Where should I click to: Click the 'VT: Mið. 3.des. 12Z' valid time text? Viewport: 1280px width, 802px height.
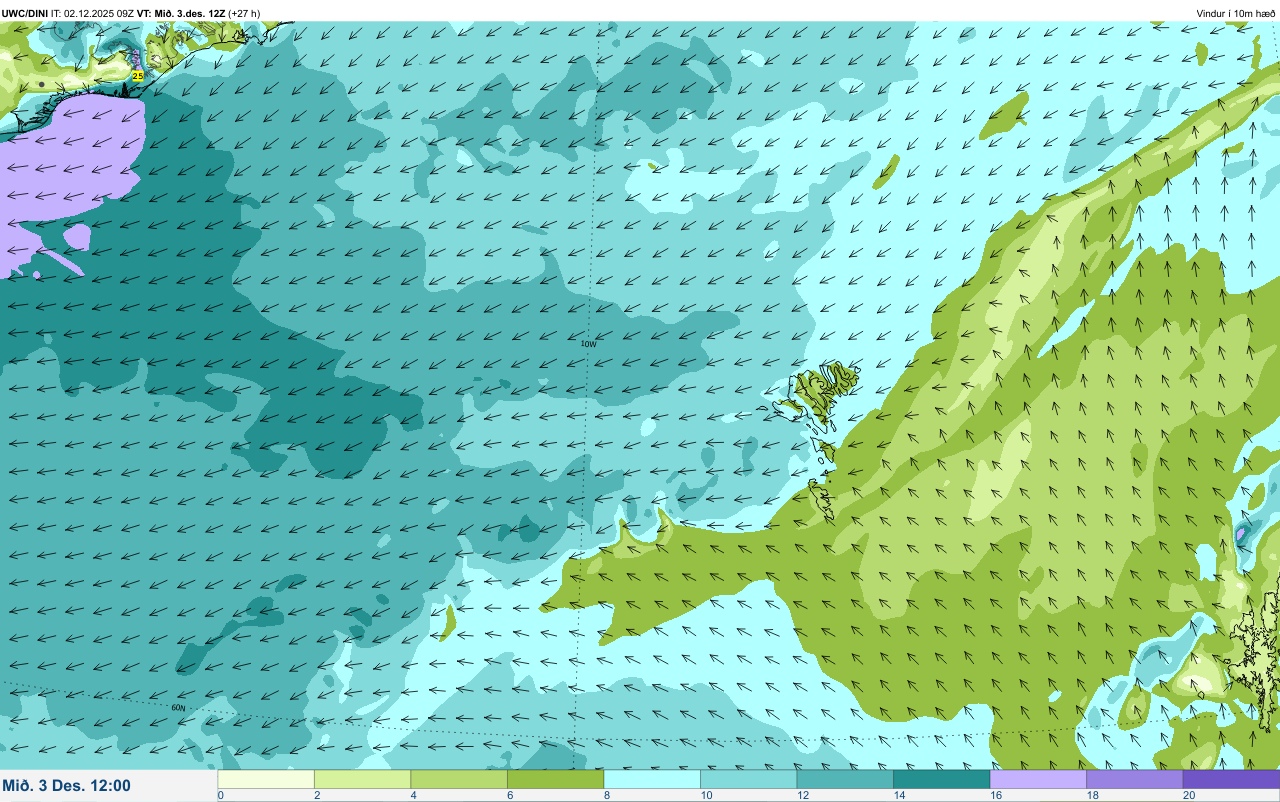pos(181,13)
